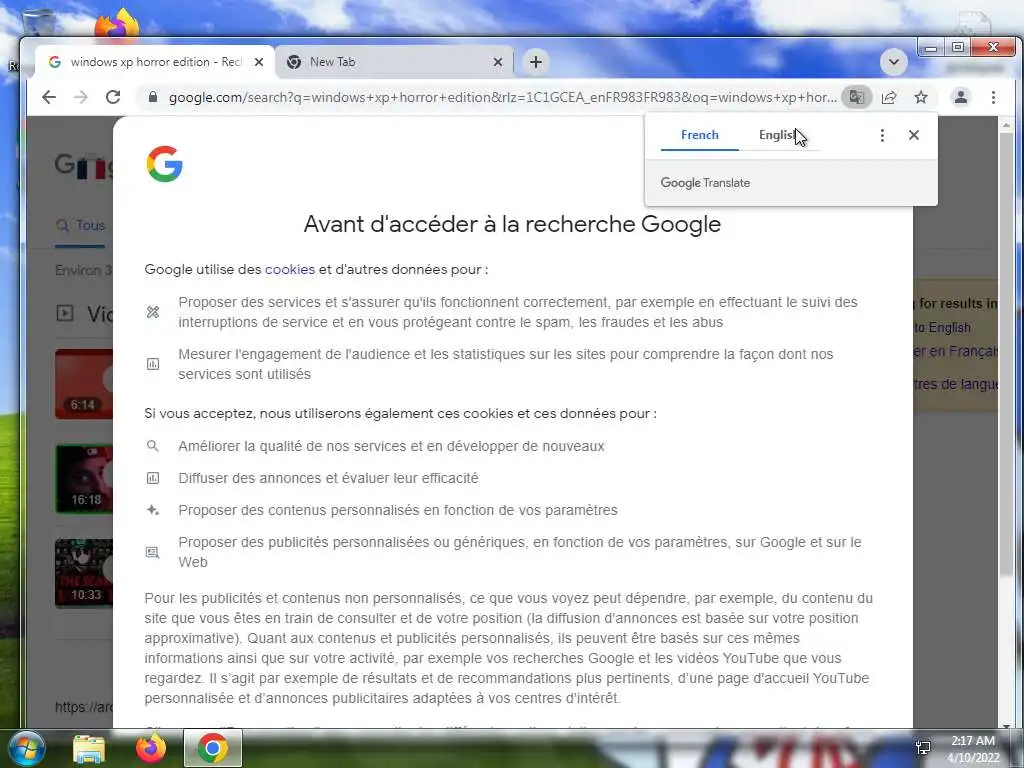
Task: Click the site lock icon in address bar
Action: click(x=153, y=97)
